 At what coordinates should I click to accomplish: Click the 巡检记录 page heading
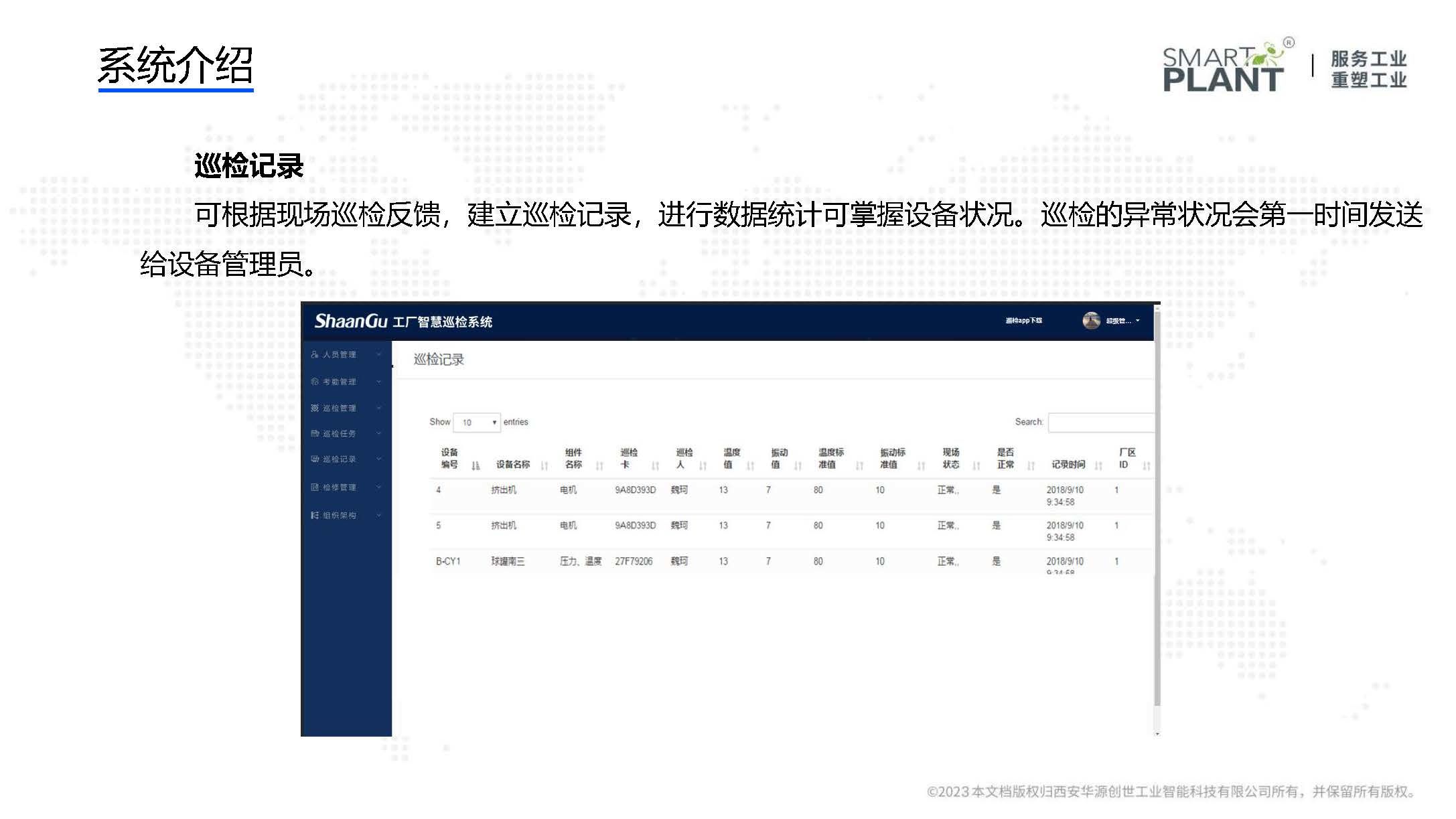439,360
